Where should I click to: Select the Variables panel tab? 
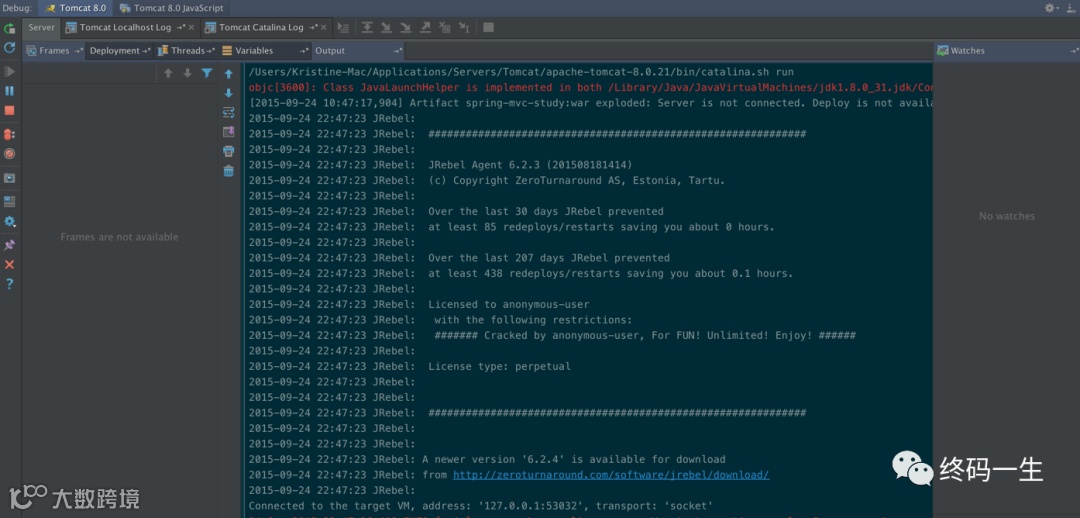click(x=254, y=50)
